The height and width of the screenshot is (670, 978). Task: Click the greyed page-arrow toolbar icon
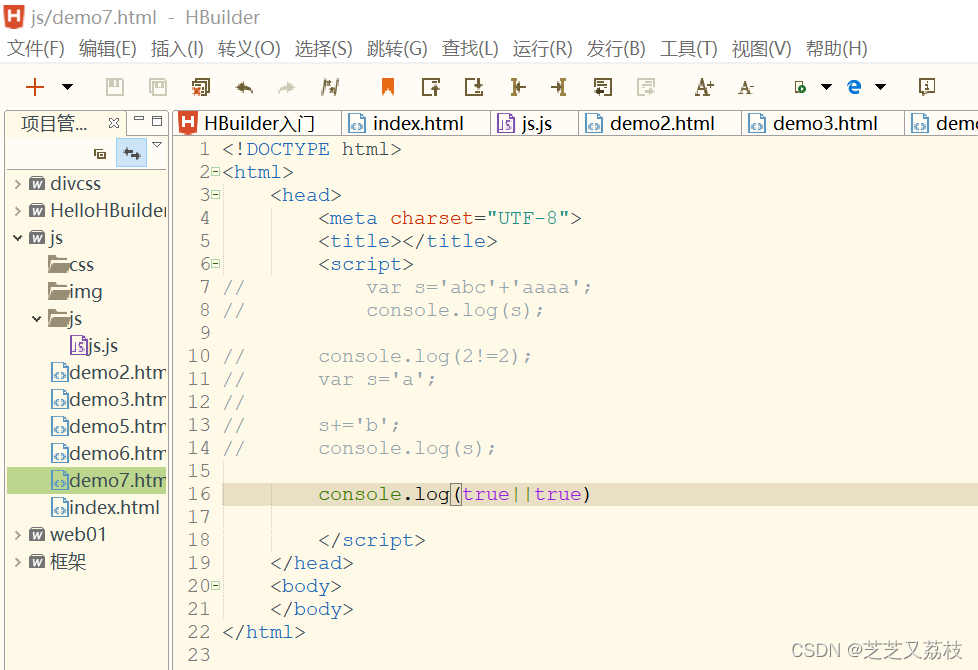(x=646, y=87)
